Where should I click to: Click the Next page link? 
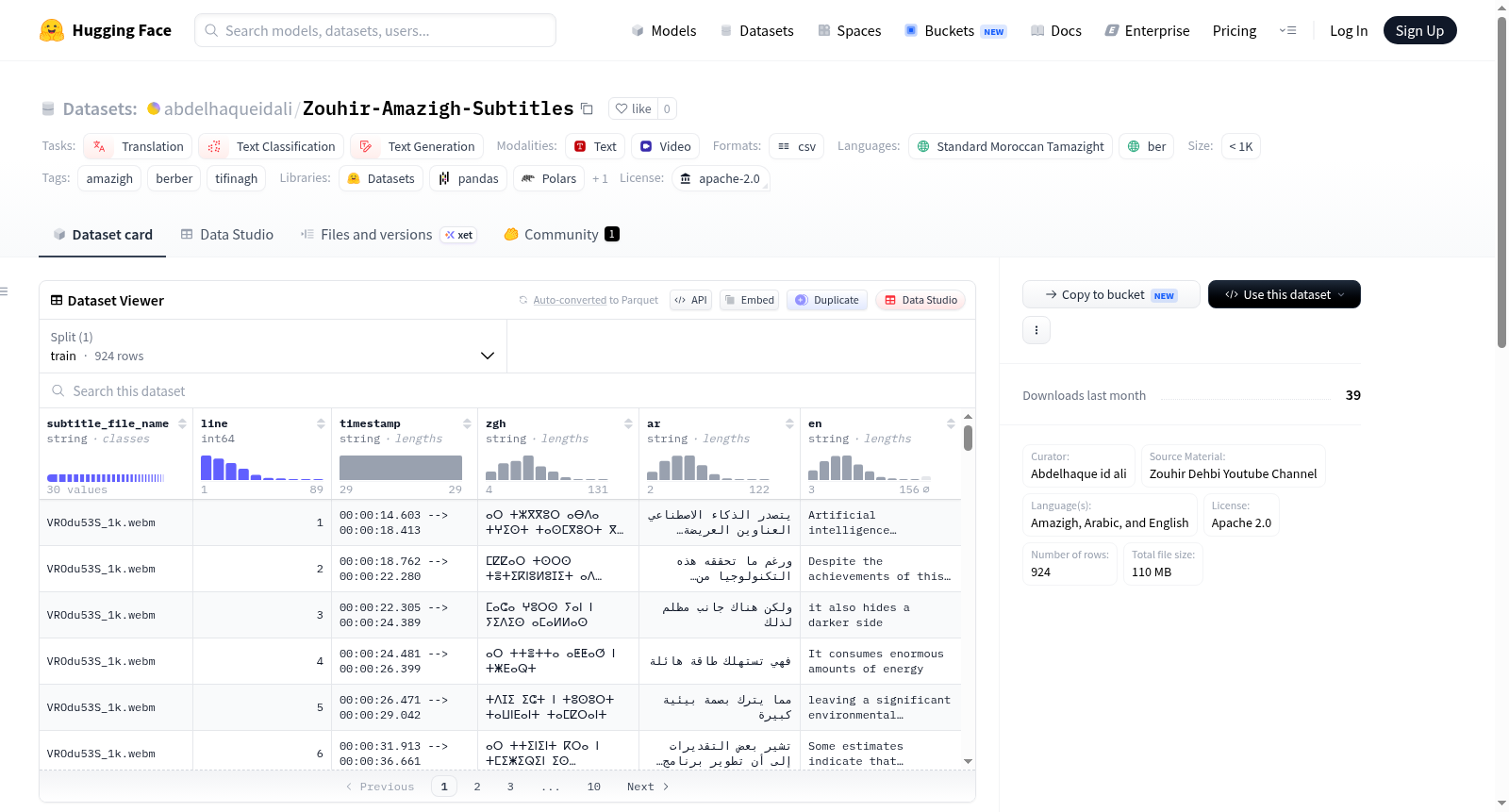tap(648, 787)
